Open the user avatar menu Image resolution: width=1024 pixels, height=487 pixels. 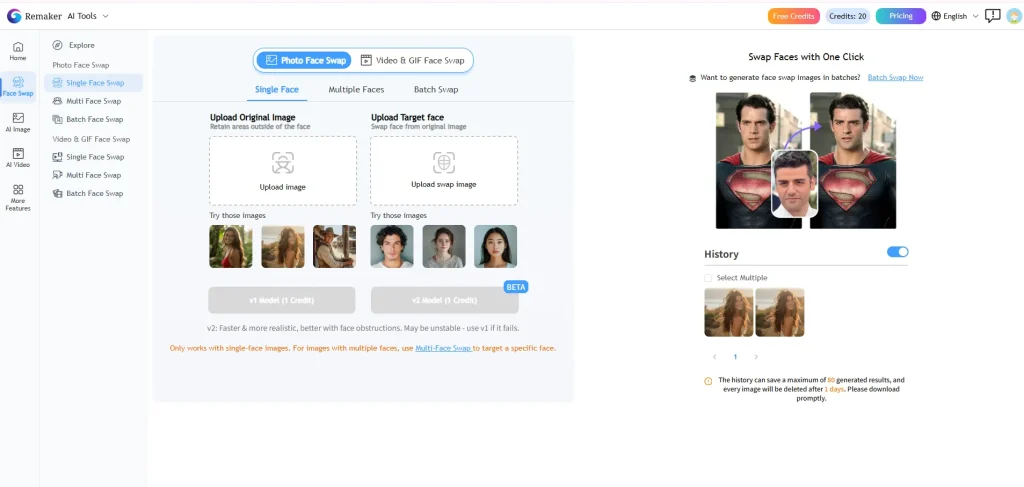1014,16
